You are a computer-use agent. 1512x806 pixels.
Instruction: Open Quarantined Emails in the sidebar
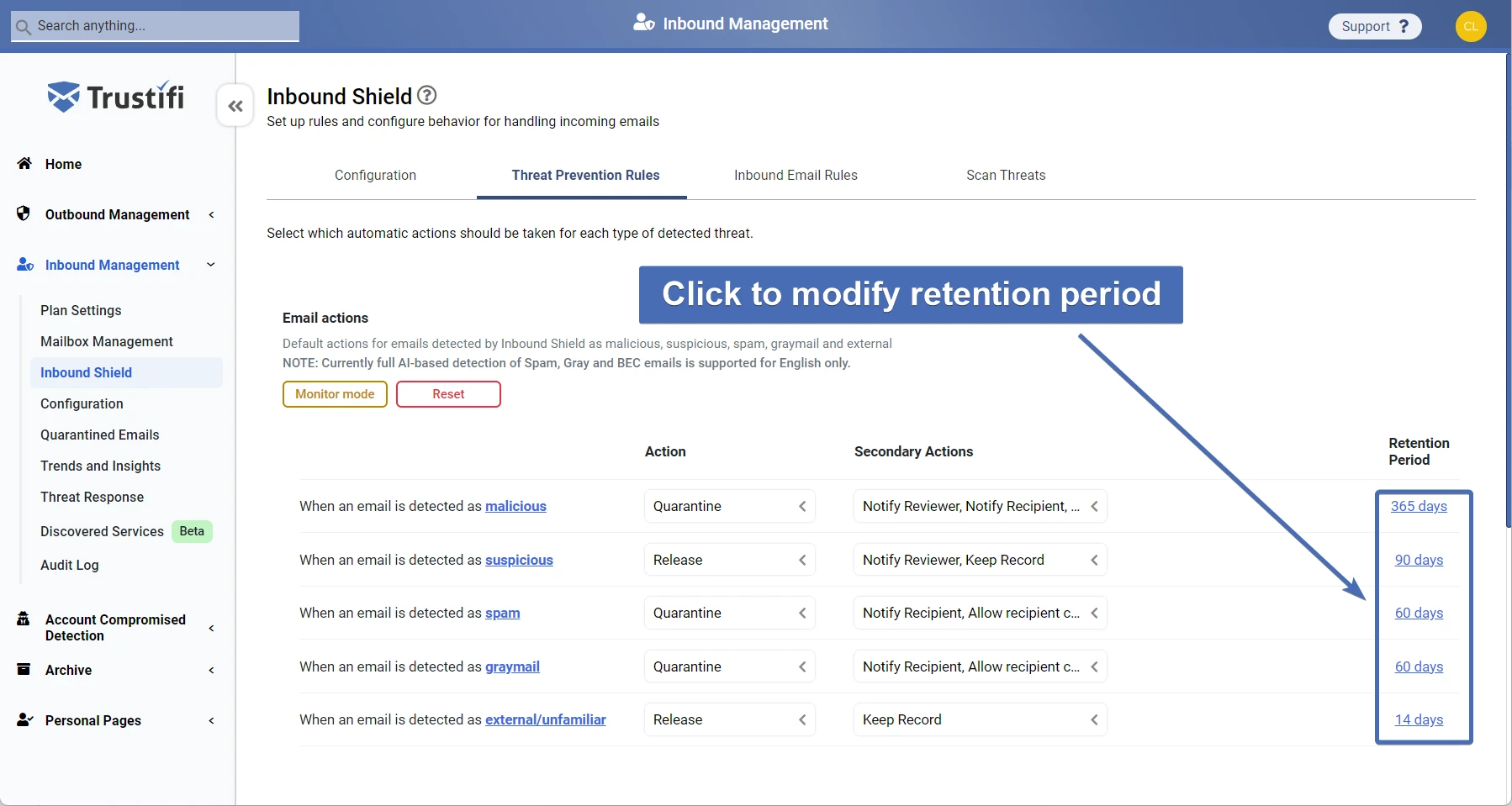point(100,435)
